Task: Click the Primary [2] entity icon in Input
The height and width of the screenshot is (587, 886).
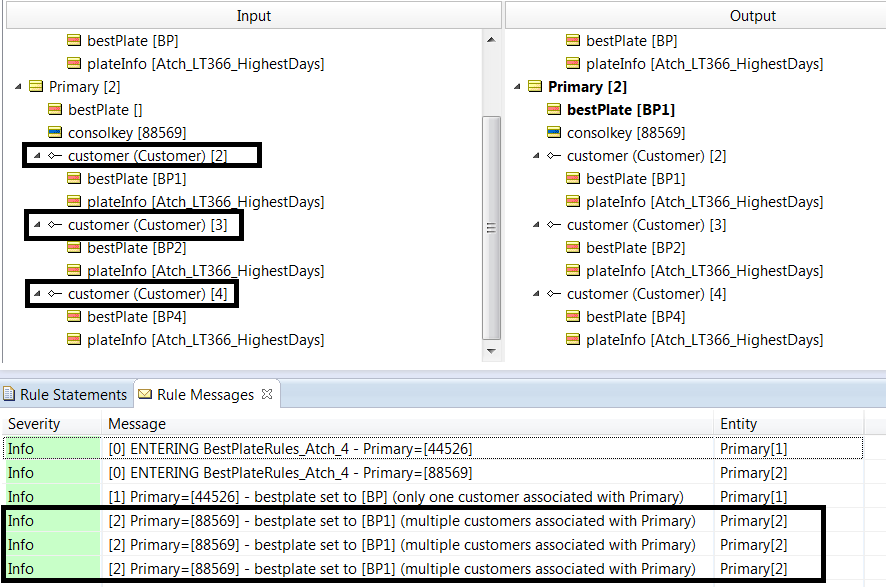Action: click(x=36, y=86)
